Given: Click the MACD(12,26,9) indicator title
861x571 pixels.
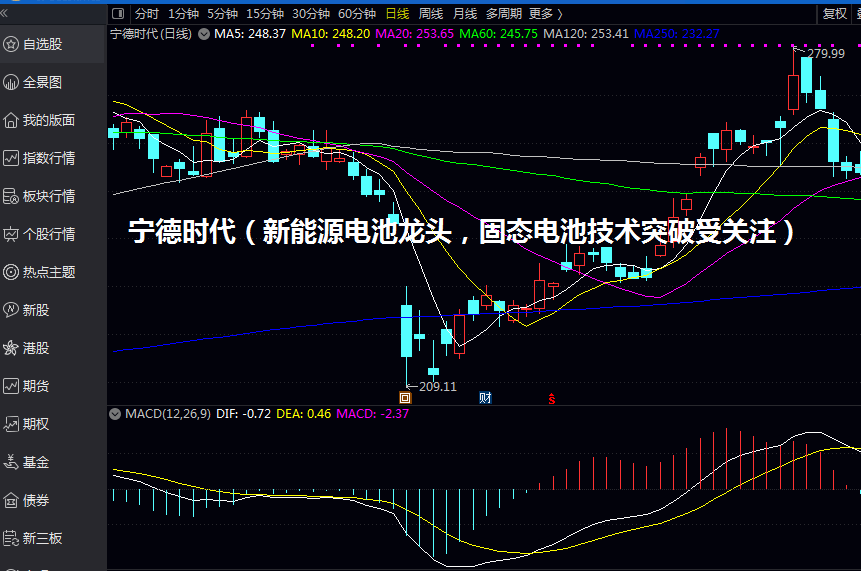Looking at the screenshot, I should click(x=168, y=414).
